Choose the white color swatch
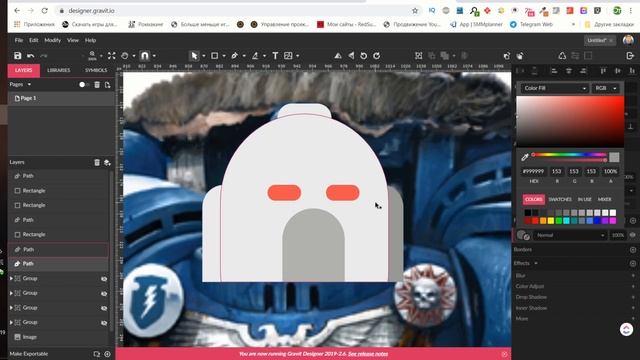640x360 pixels. tap(613, 213)
